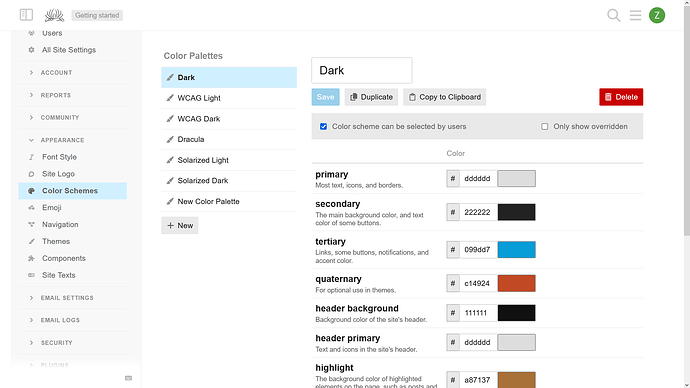Click the Site Logo circle icon

point(31,174)
